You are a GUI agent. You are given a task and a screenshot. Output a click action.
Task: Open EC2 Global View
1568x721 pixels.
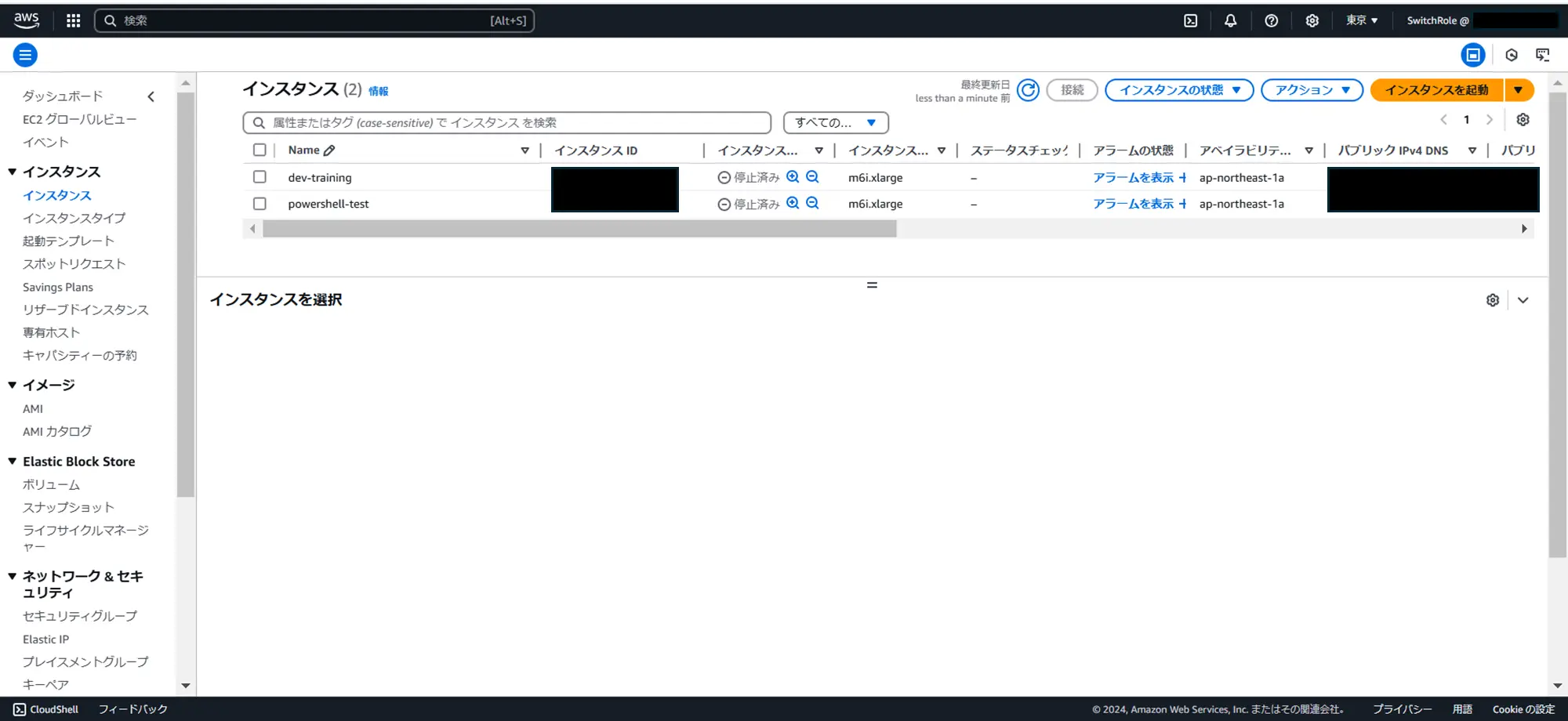coord(80,119)
